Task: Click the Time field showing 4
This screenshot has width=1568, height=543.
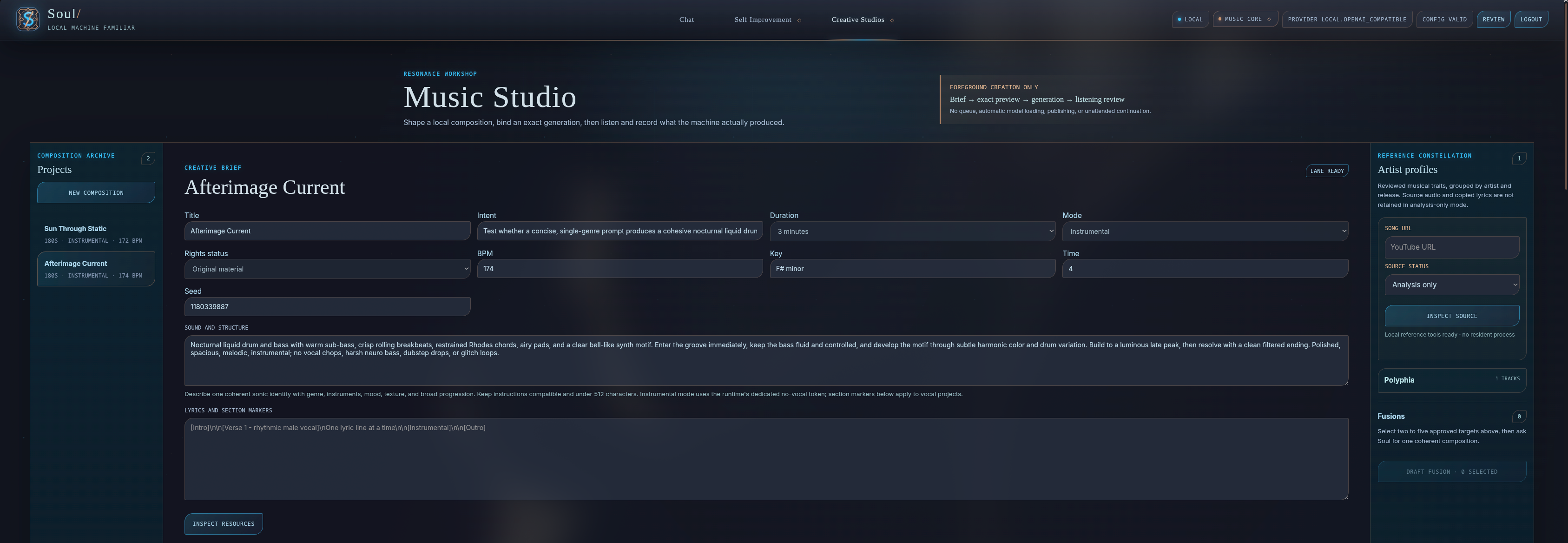Action: pyautogui.click(x=1205, y=268)
